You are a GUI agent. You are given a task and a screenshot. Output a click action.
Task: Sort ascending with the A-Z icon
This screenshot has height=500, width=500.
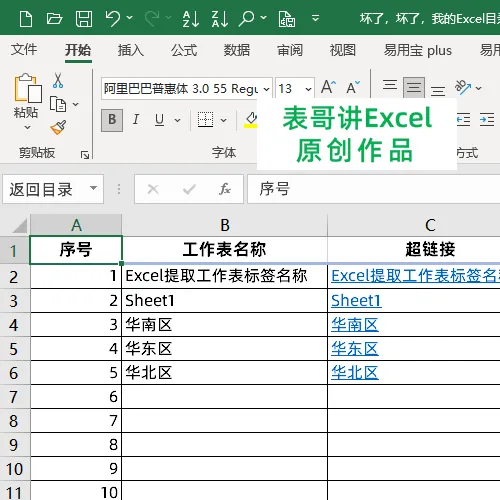pos(191,19)
